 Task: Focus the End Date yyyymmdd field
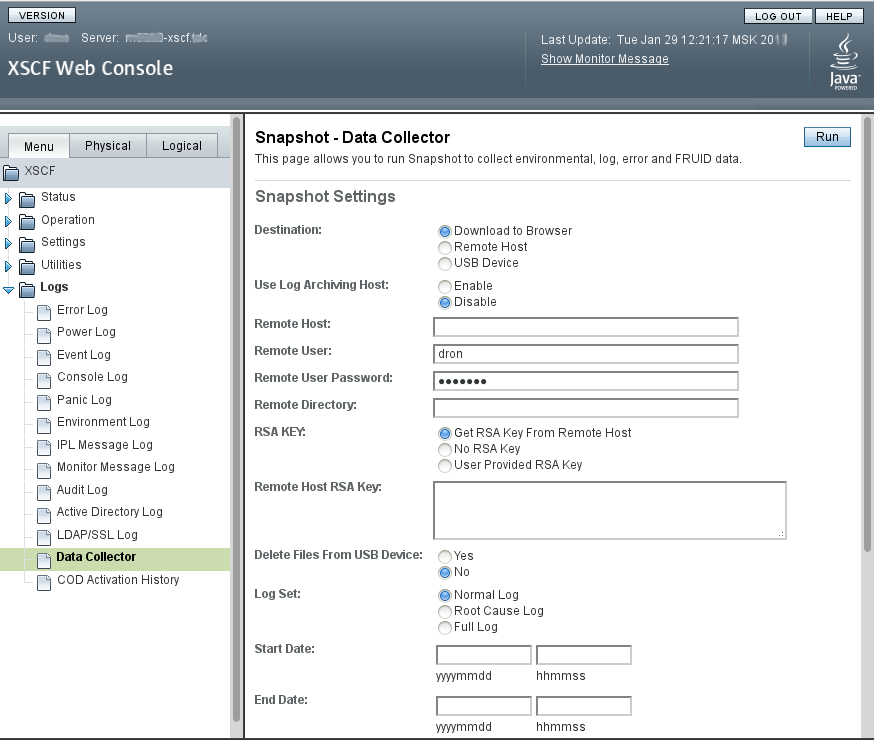484,706
